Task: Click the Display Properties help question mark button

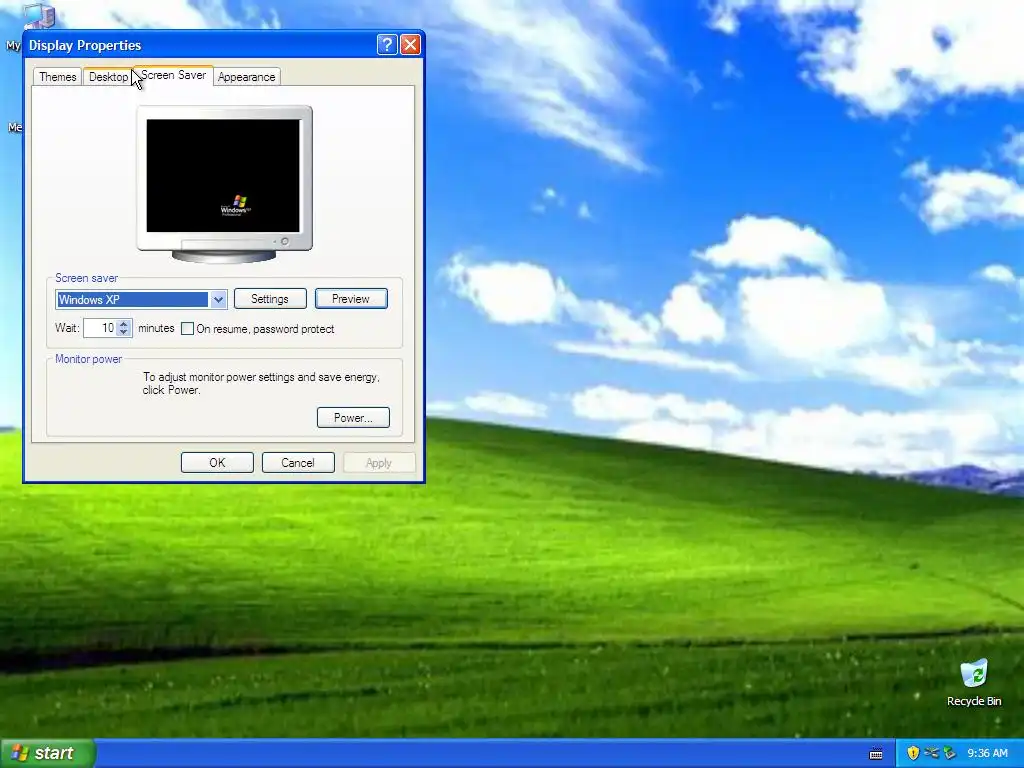Action: coord(387,44)
